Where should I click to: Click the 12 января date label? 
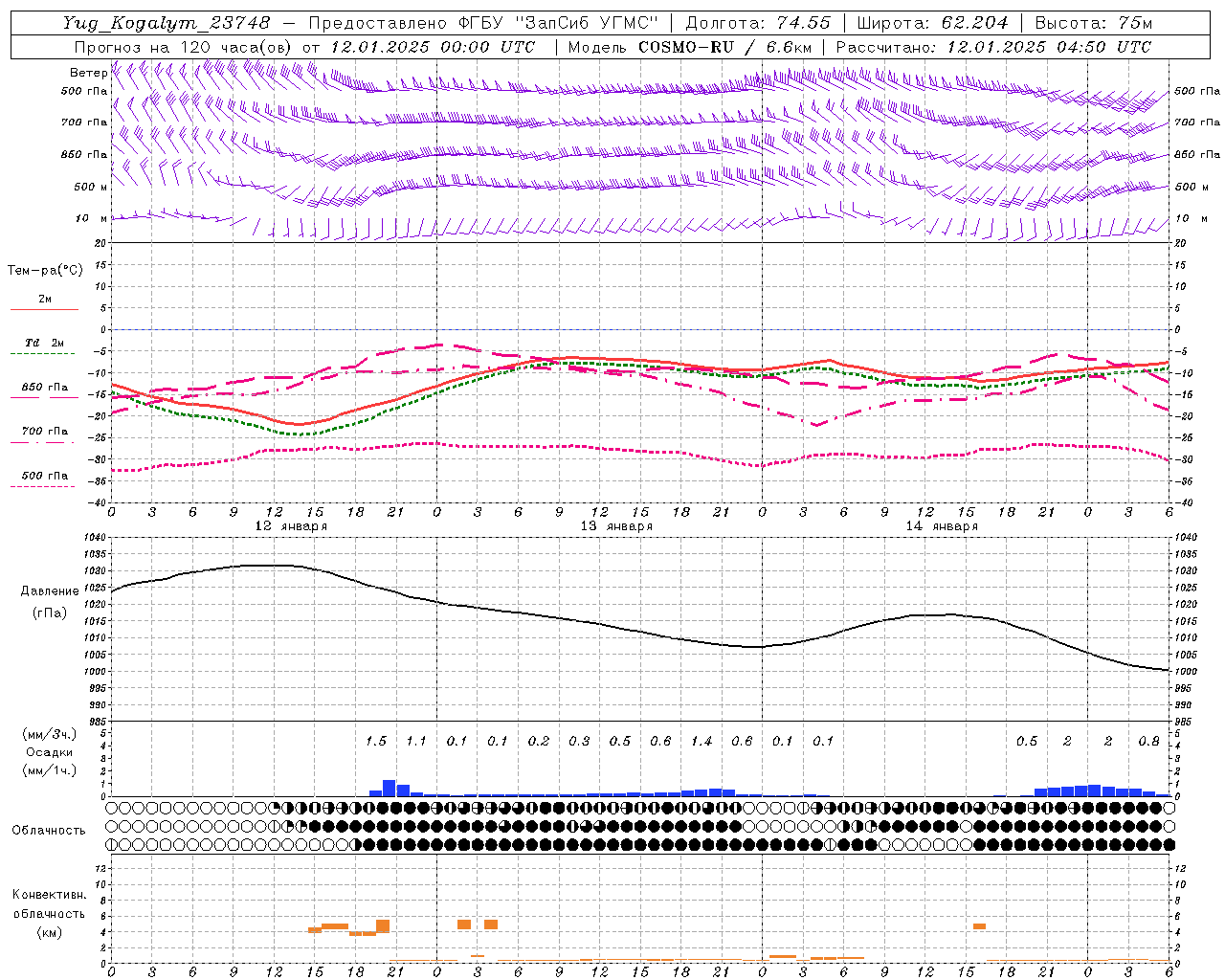pyautogui.click(x=291, y=525)
